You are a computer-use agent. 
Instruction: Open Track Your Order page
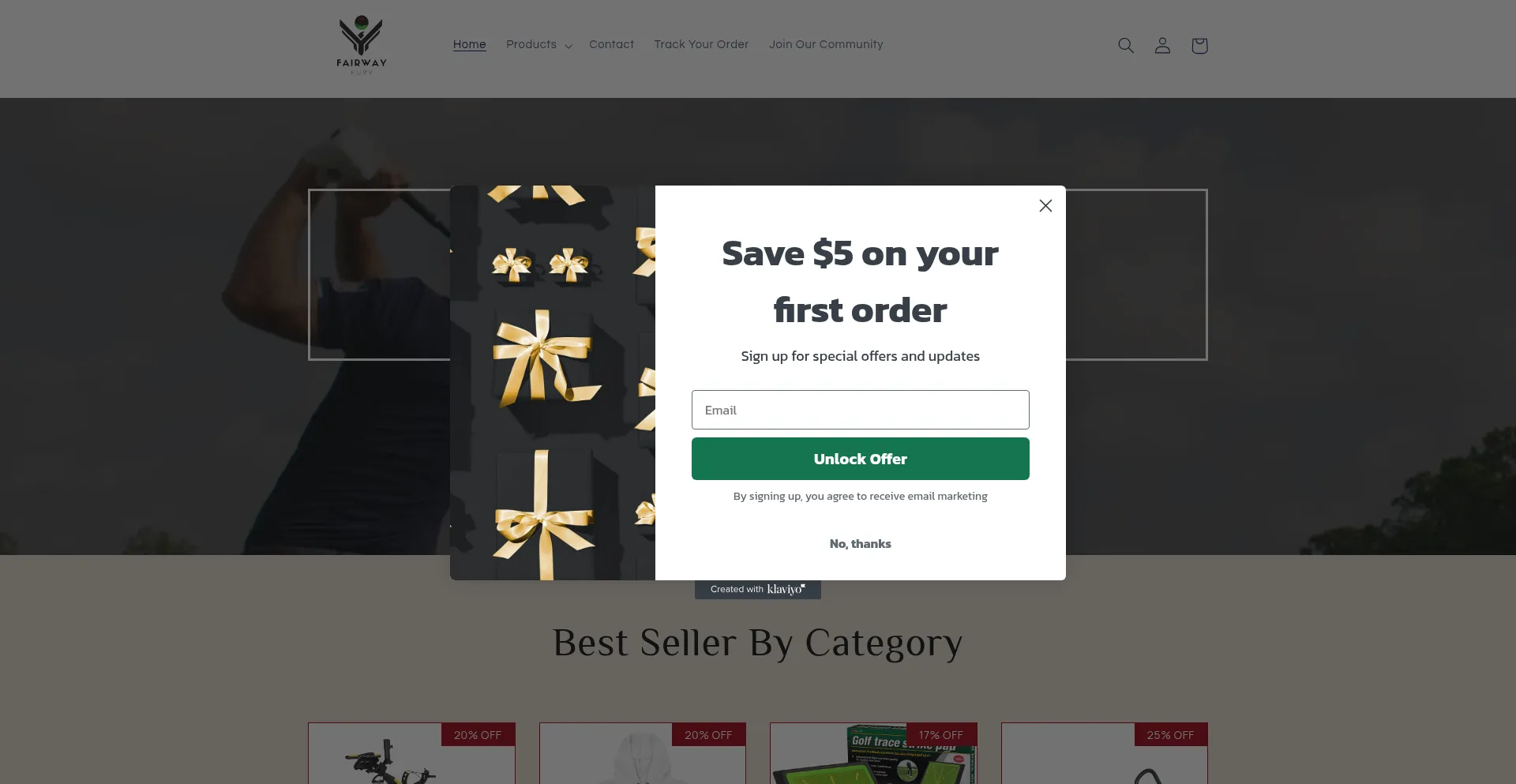701,44
